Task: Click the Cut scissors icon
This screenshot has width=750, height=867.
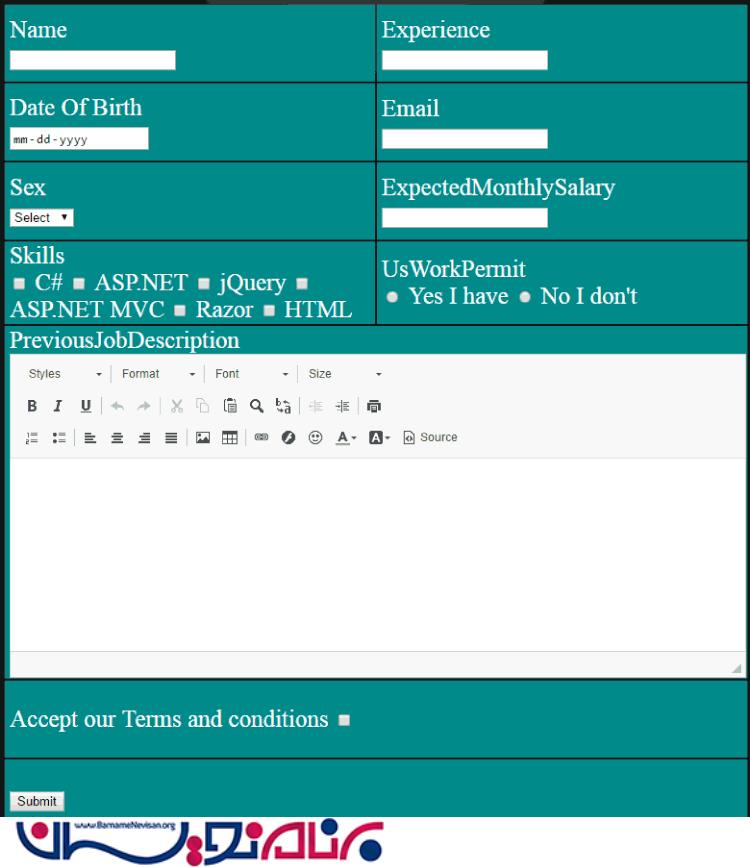Action: tap(176, 406)
